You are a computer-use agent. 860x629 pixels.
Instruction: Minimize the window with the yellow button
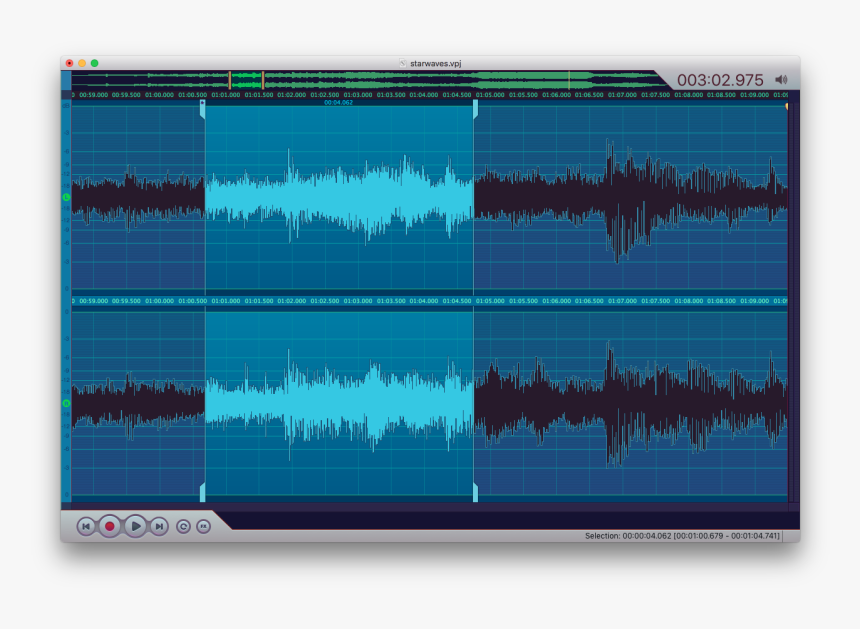click(82, 63)
